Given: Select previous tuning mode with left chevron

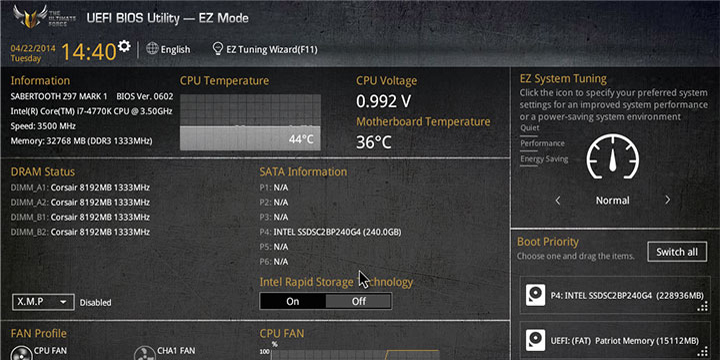Looking at the screenshot, I should [558, 200].
